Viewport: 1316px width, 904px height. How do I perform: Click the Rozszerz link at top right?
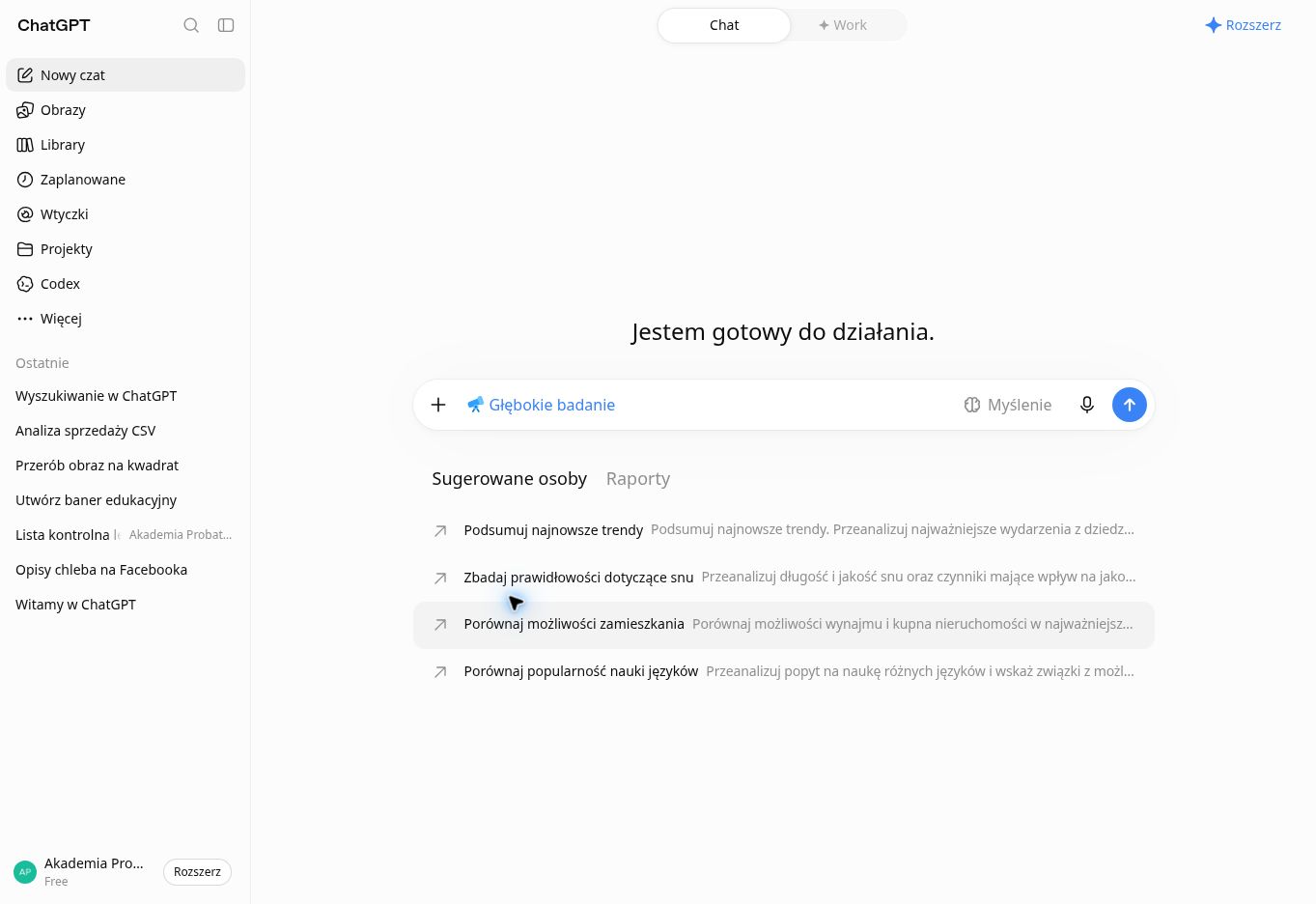coord(1244,25)
